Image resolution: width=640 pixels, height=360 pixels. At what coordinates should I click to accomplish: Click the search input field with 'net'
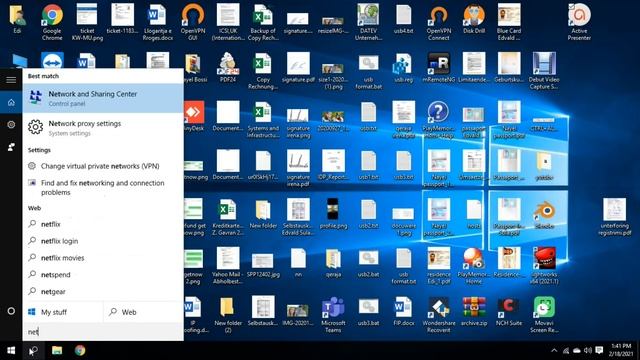coord(103,331)
